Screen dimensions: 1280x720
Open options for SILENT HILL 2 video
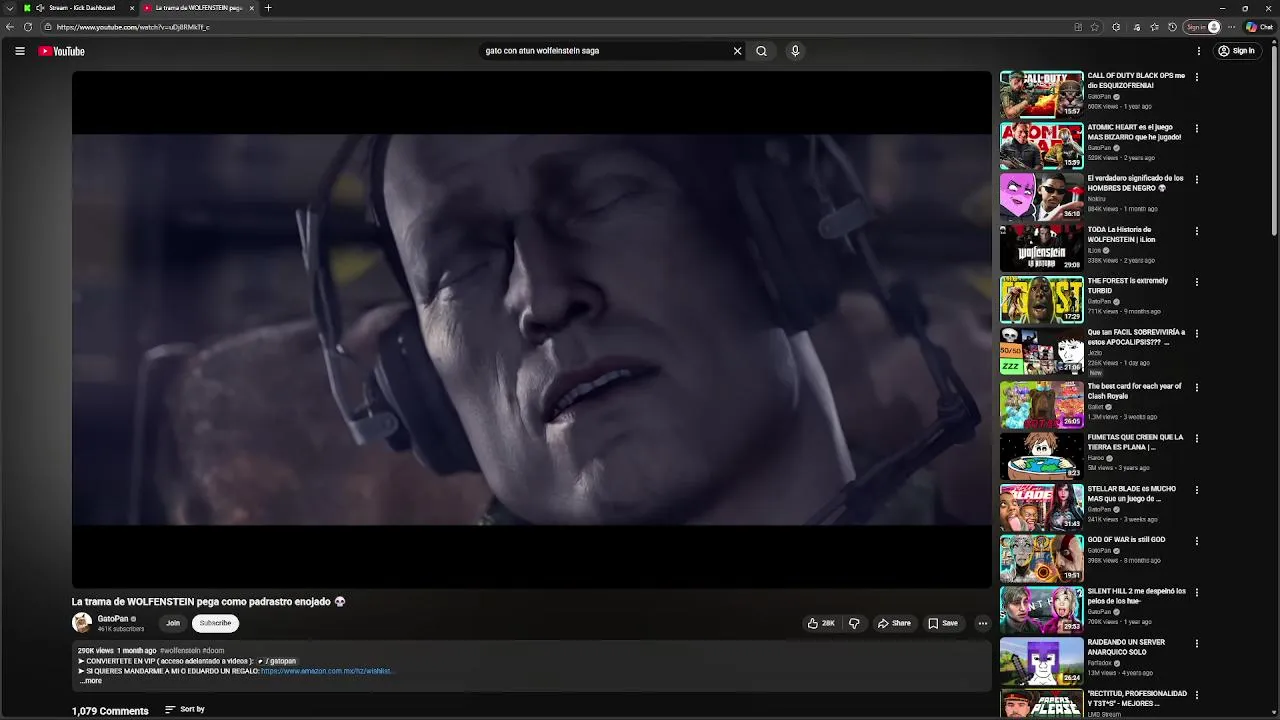tap(1196, 593)
